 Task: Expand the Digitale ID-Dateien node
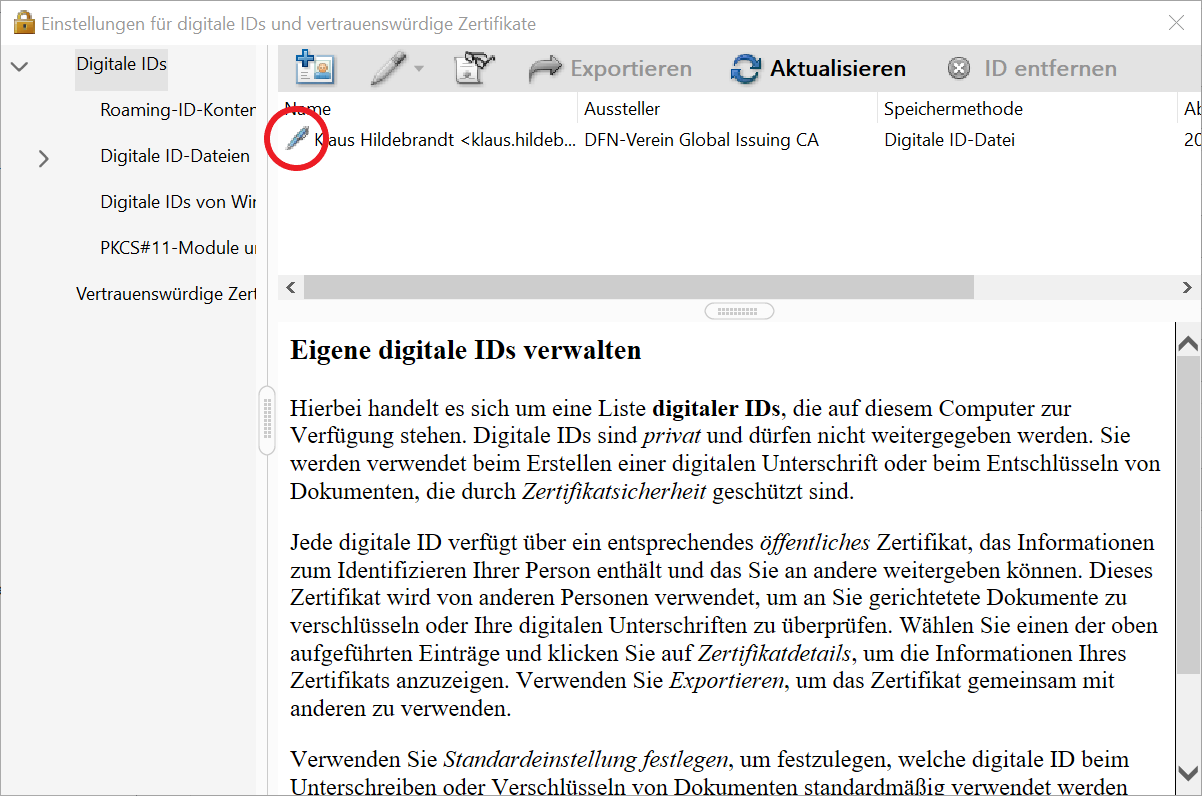coord(43,157)
